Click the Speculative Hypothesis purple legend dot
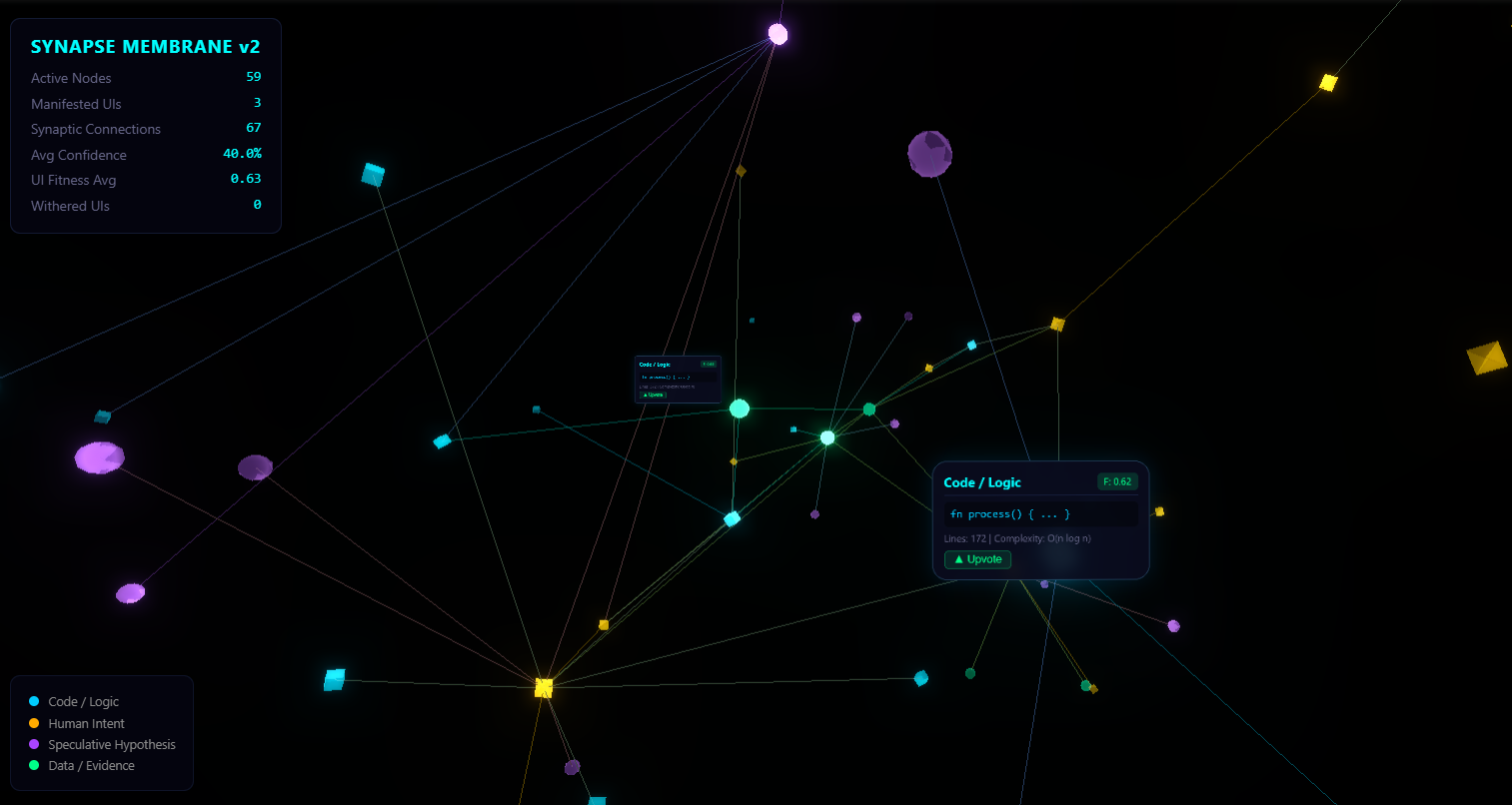The height and width of the screenshot is (805, 1512). click(34, 744)
